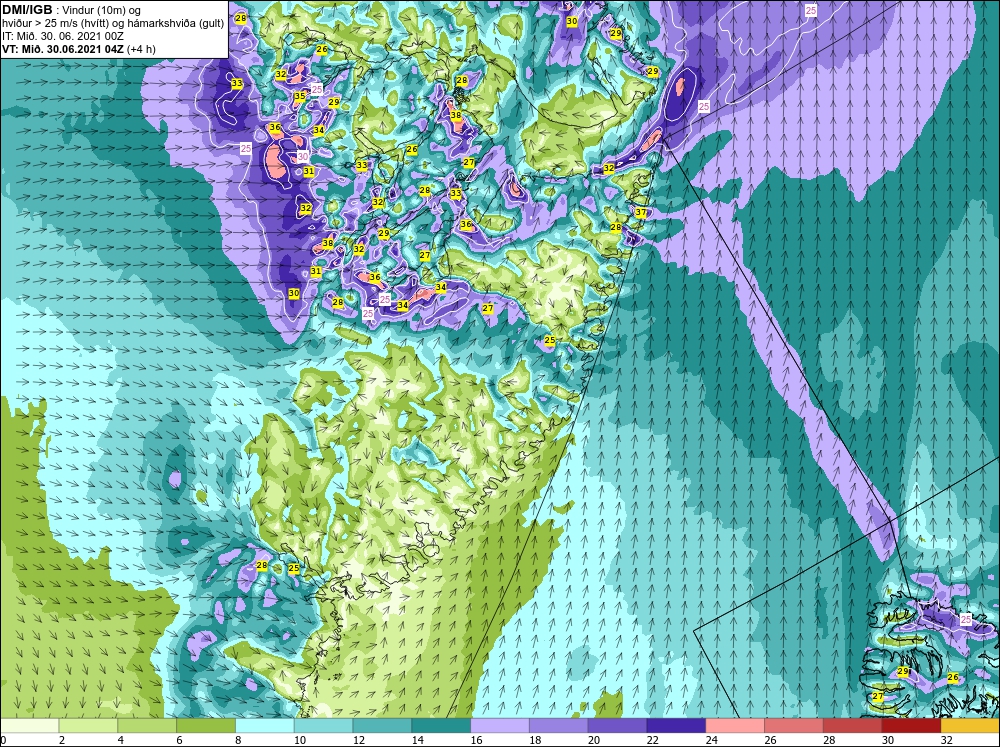This screenshot has height=747, width=1000.
Task: Pick the 28–30 m/s red legend swatch
Action: click(x=853, y=725)
